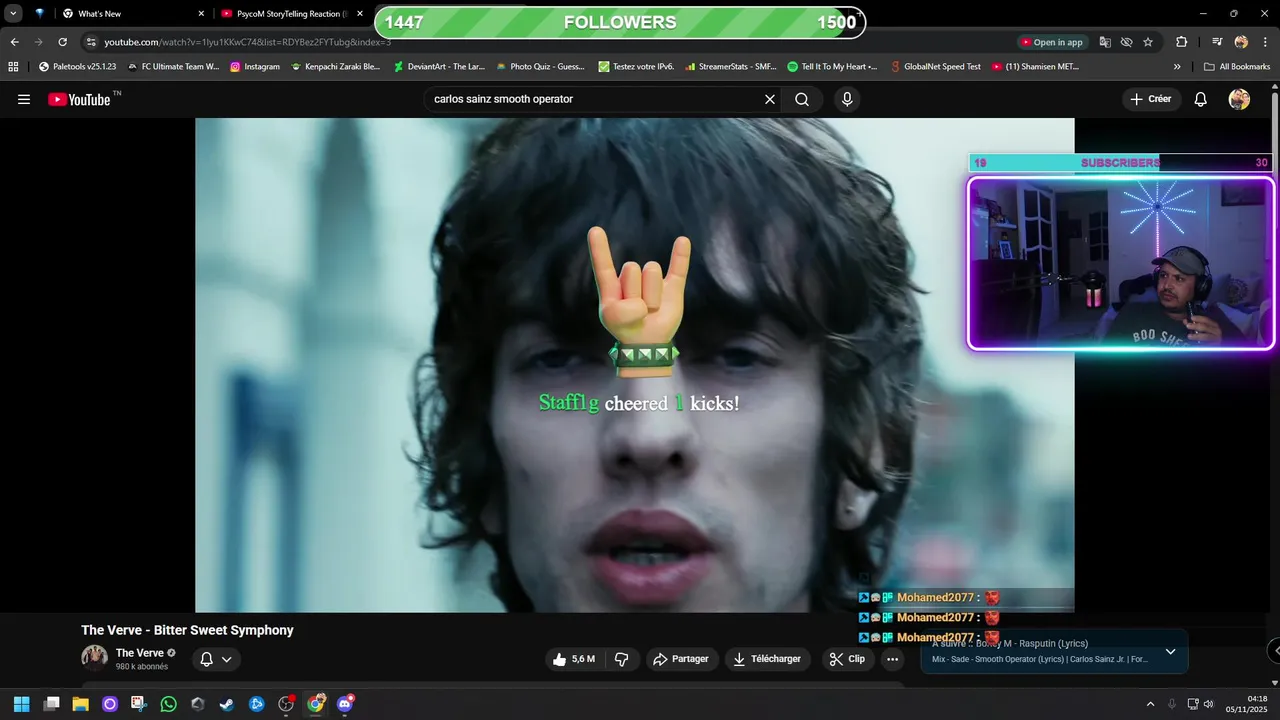Click Open in app in address bar
Viewport: 1280px width, 720px height.
(1051, 42)
